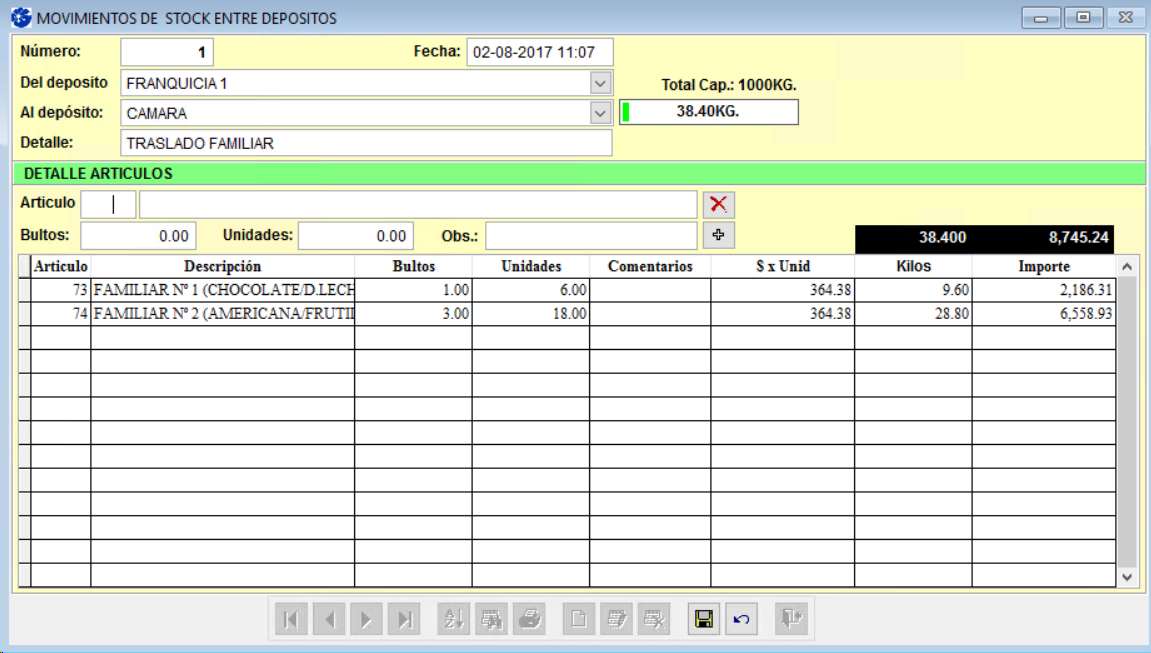
Task: Click the next record arrow icon
Action: tap(366, 620)
